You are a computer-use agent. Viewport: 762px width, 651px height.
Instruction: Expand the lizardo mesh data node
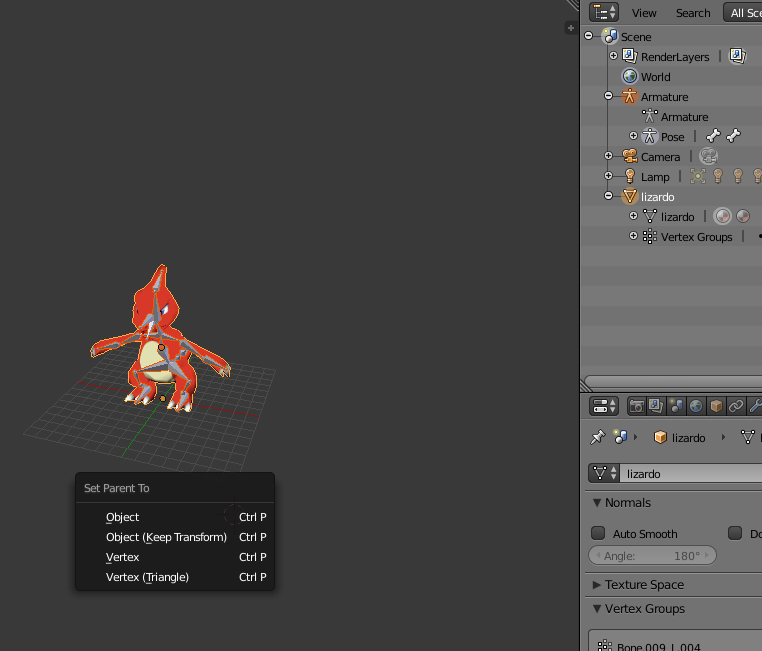coord(633,215)
